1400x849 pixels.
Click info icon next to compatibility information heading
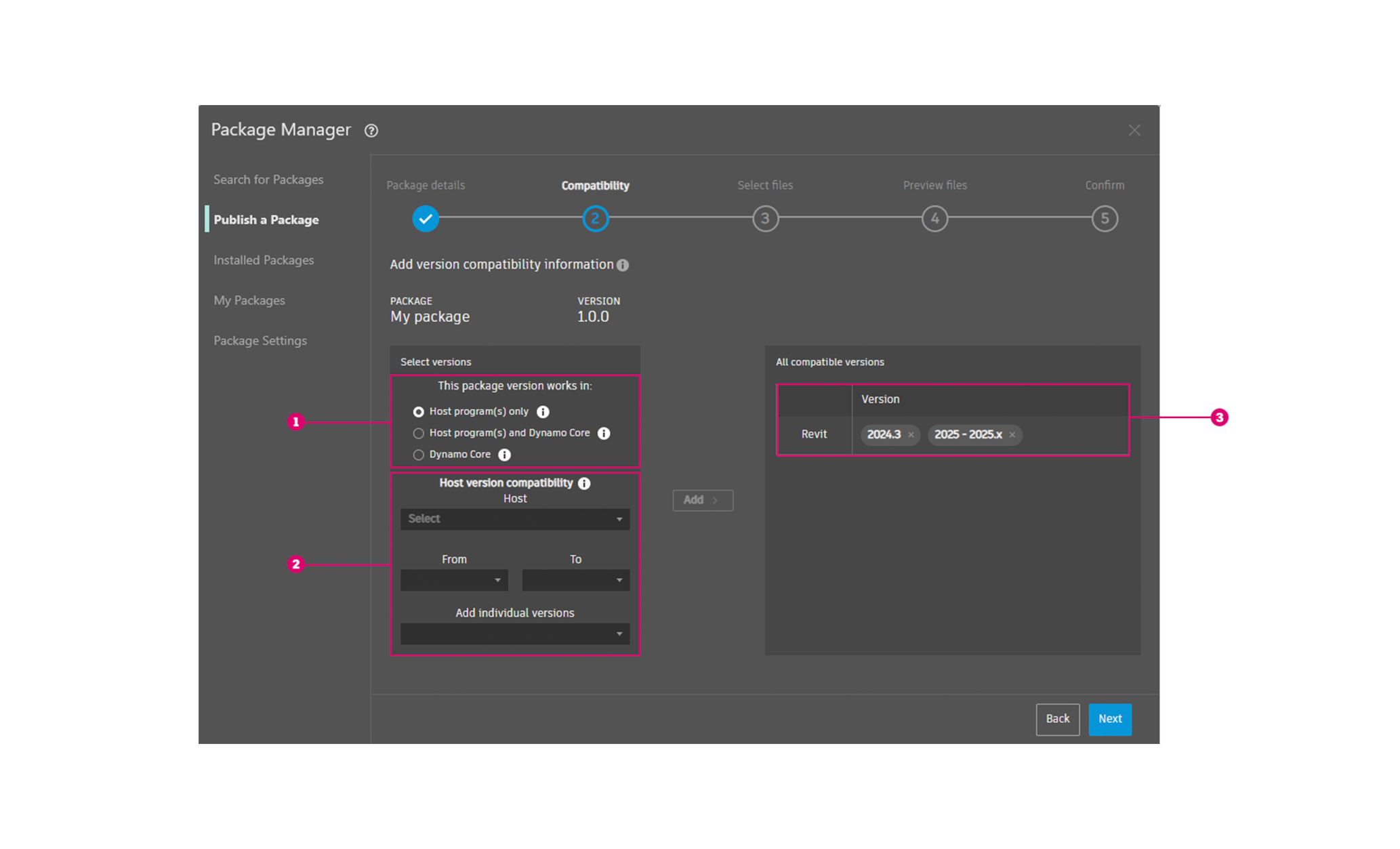623,265
